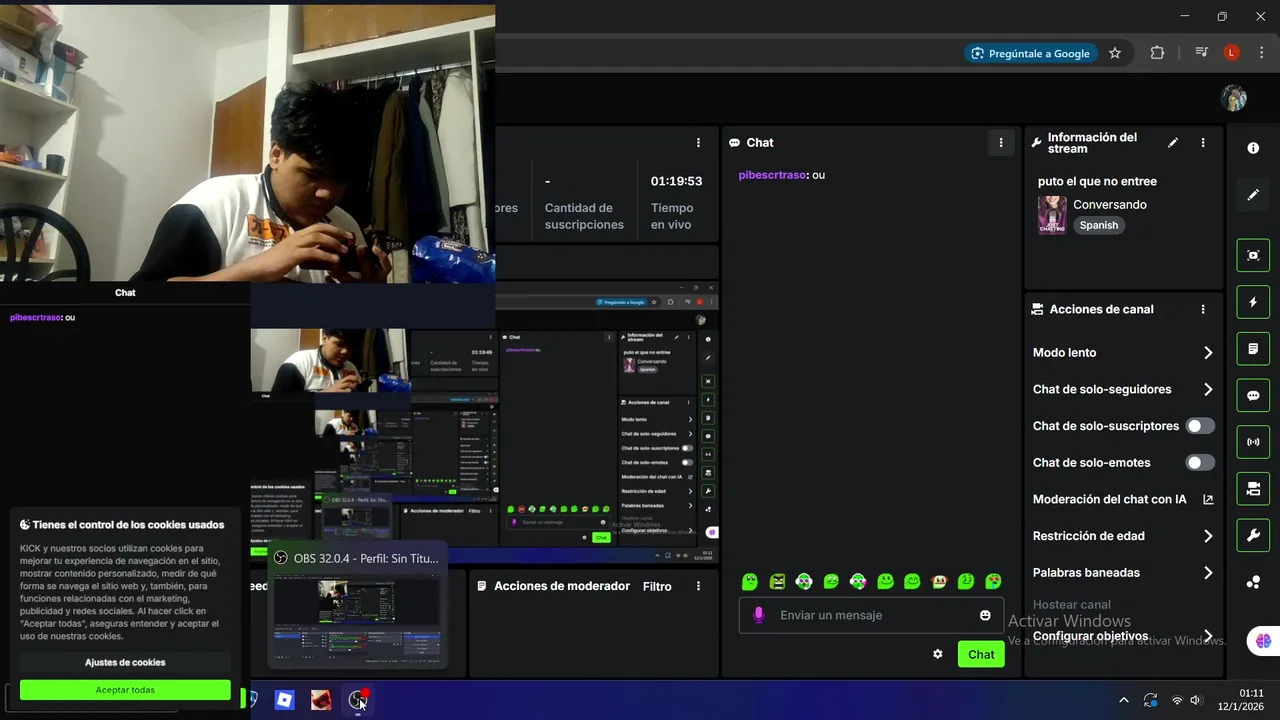Click the stream title puto el que no entre
Image resolution: width=1280 pixels, height=720 pixels.
pos(1097,181)
